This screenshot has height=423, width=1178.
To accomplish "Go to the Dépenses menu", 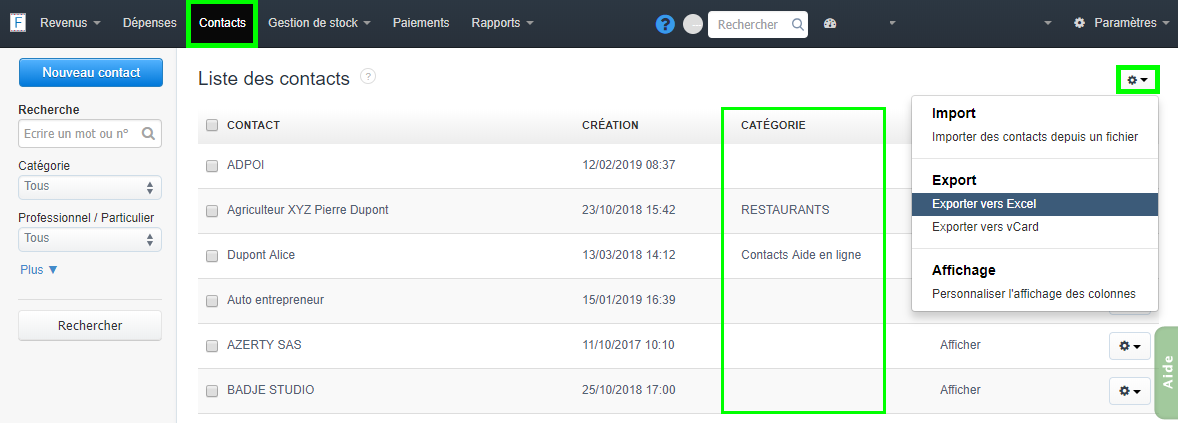I will pos(150,23).
